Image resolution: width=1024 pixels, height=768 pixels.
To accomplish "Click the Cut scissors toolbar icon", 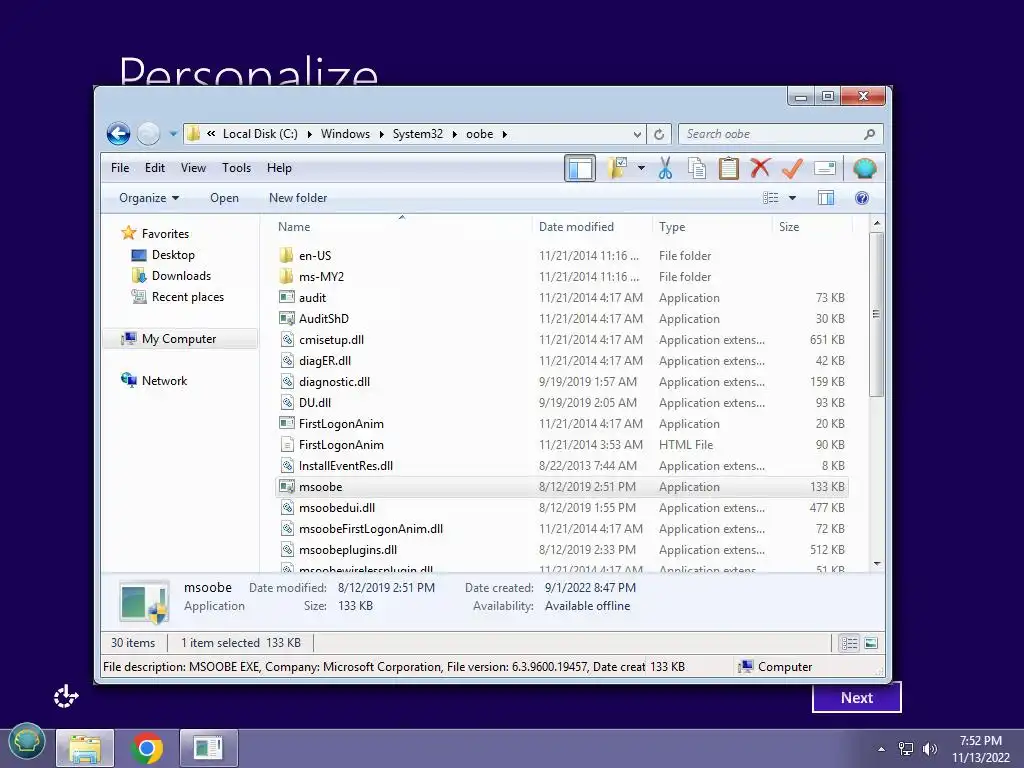I will pos(665,168).
